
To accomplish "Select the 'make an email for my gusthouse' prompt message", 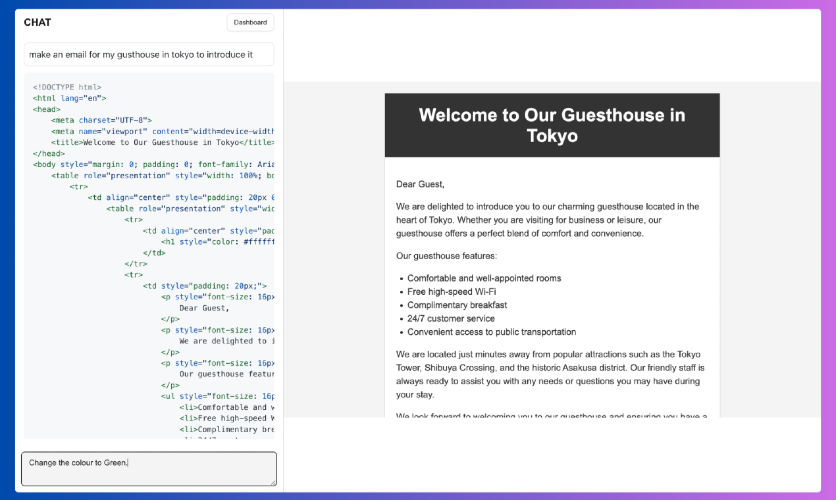I will point(149,54).
